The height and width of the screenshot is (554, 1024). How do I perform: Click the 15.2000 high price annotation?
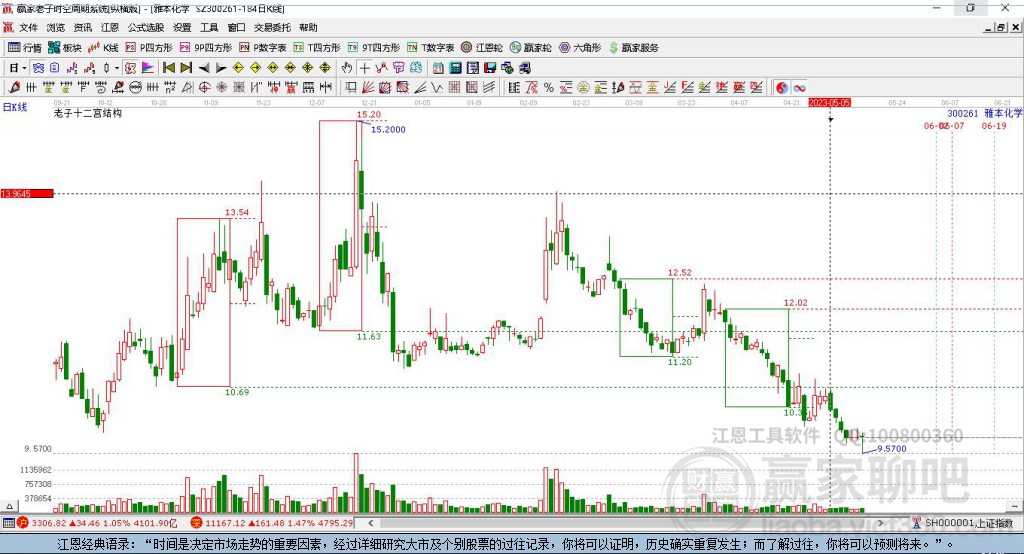click(x=388, y=129)
